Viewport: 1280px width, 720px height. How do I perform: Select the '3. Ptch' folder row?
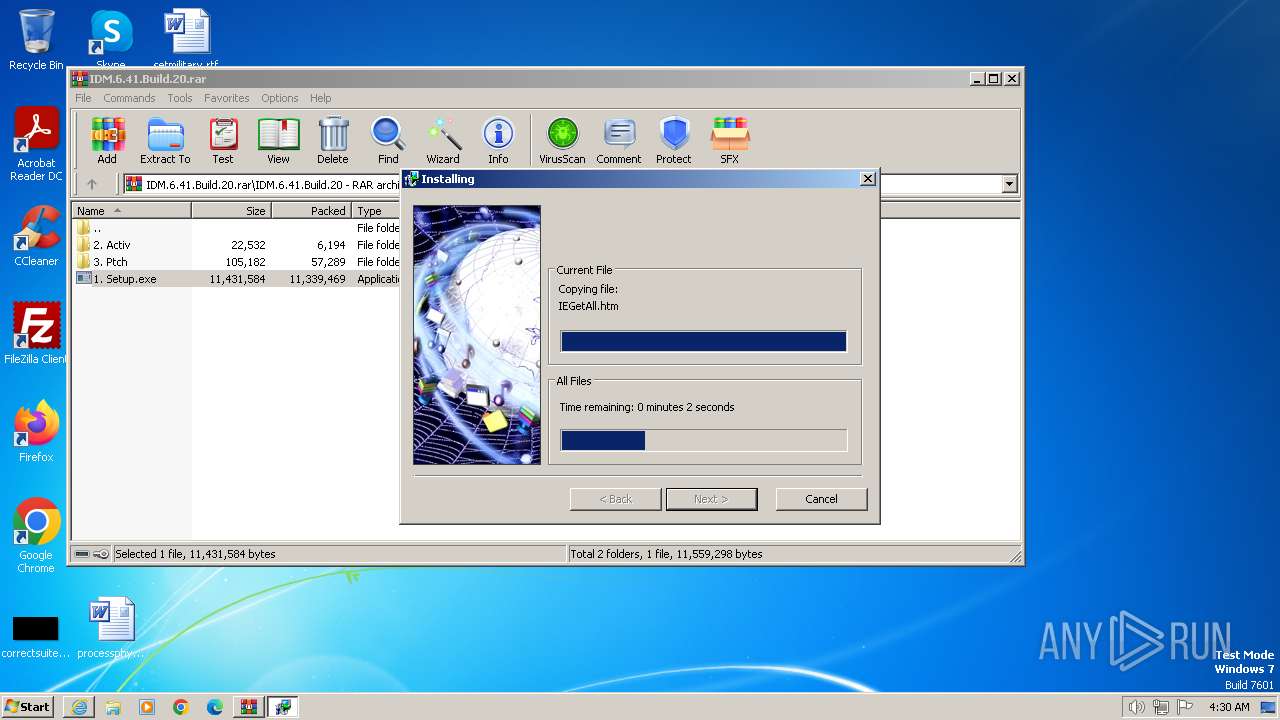point(237,262)
